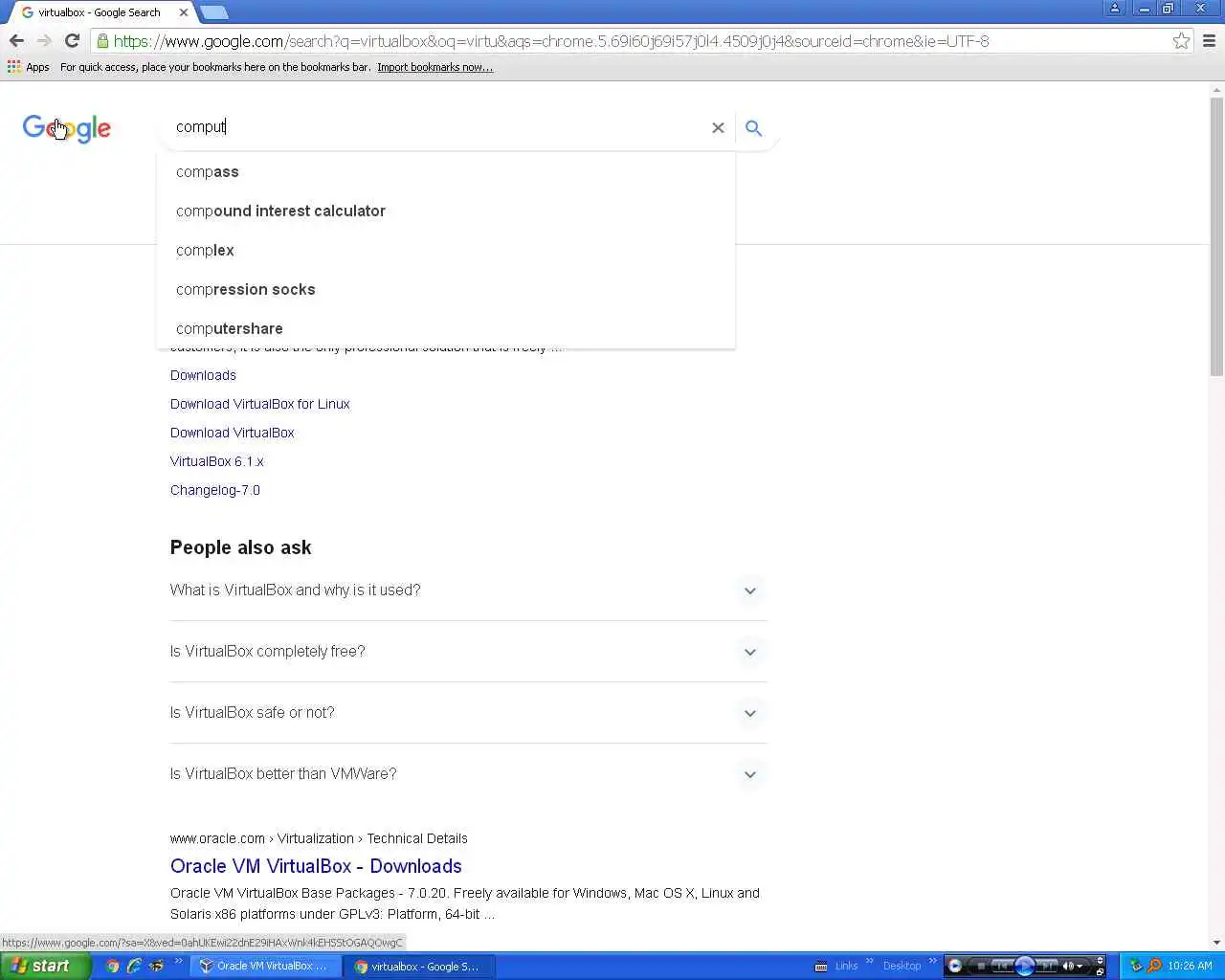Image resolution: width=1225 pixels, height=980 pixels.
Task: Expand the Desktop toolbar chevron
Action: tap(932, 961)
